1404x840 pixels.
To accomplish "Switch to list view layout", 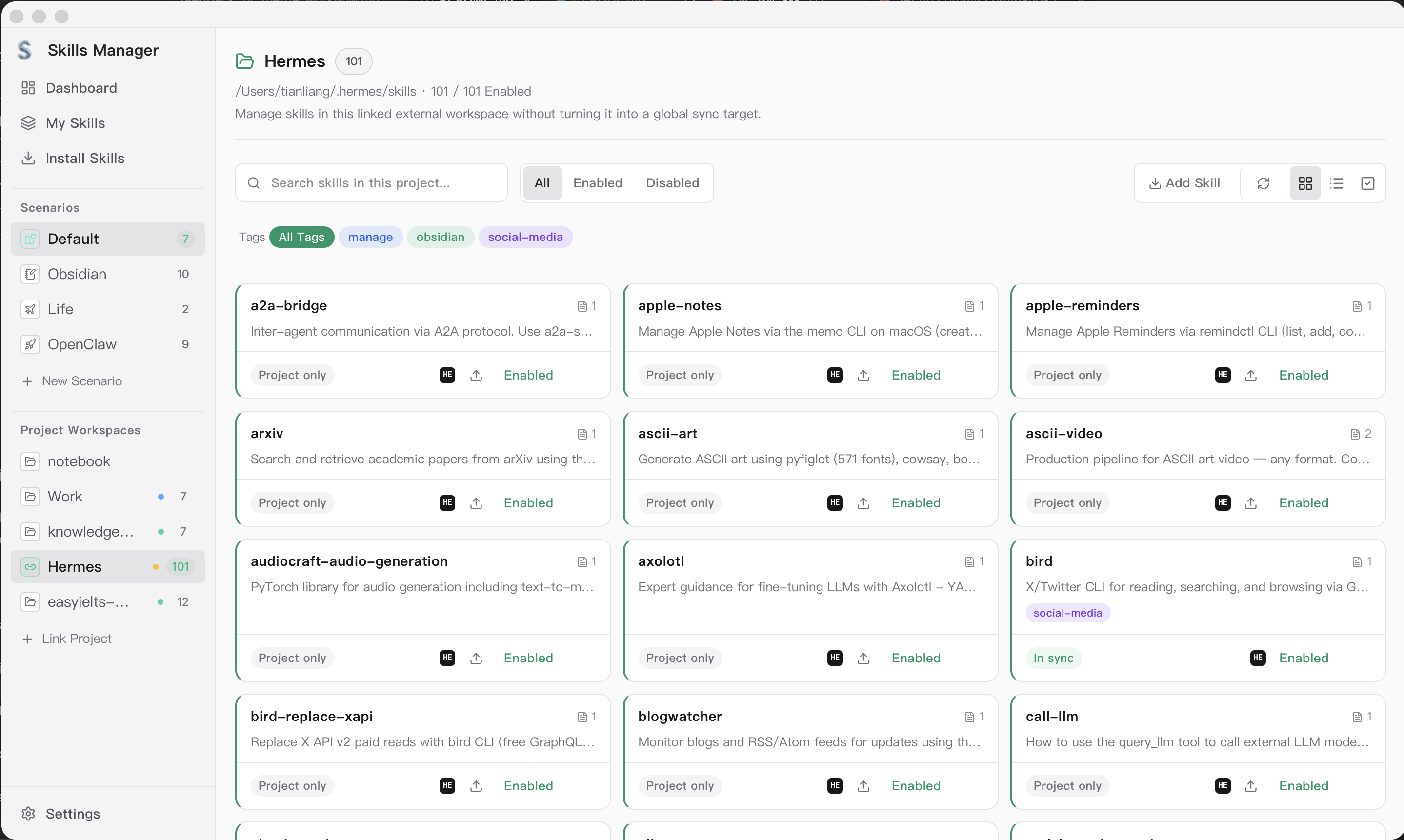I will pos(1336,183).
